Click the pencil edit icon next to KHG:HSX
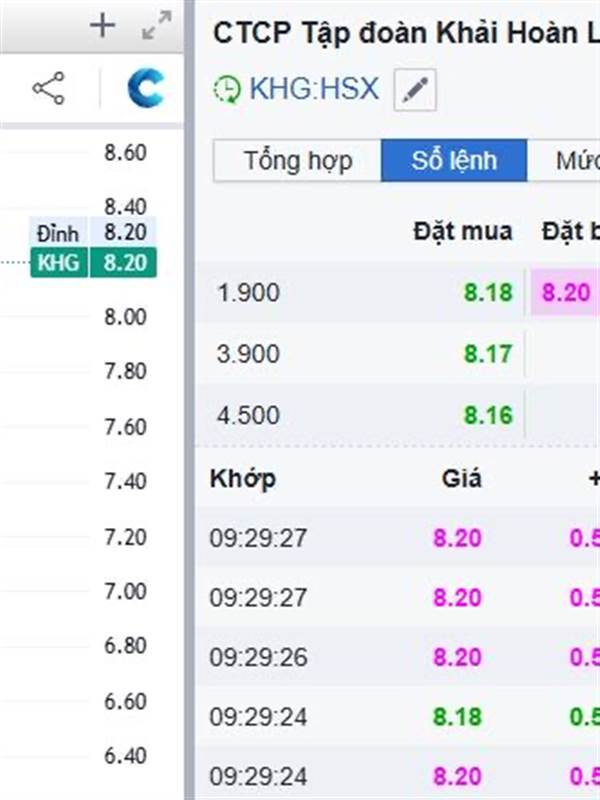The image size is (600, 800). 415,90
